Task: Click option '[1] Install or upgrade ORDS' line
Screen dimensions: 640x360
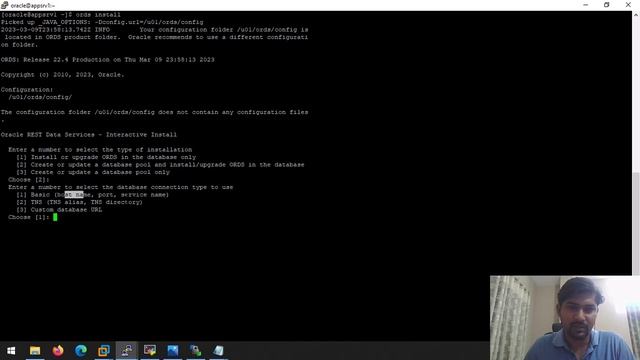Action: click(x=106, y=157)
